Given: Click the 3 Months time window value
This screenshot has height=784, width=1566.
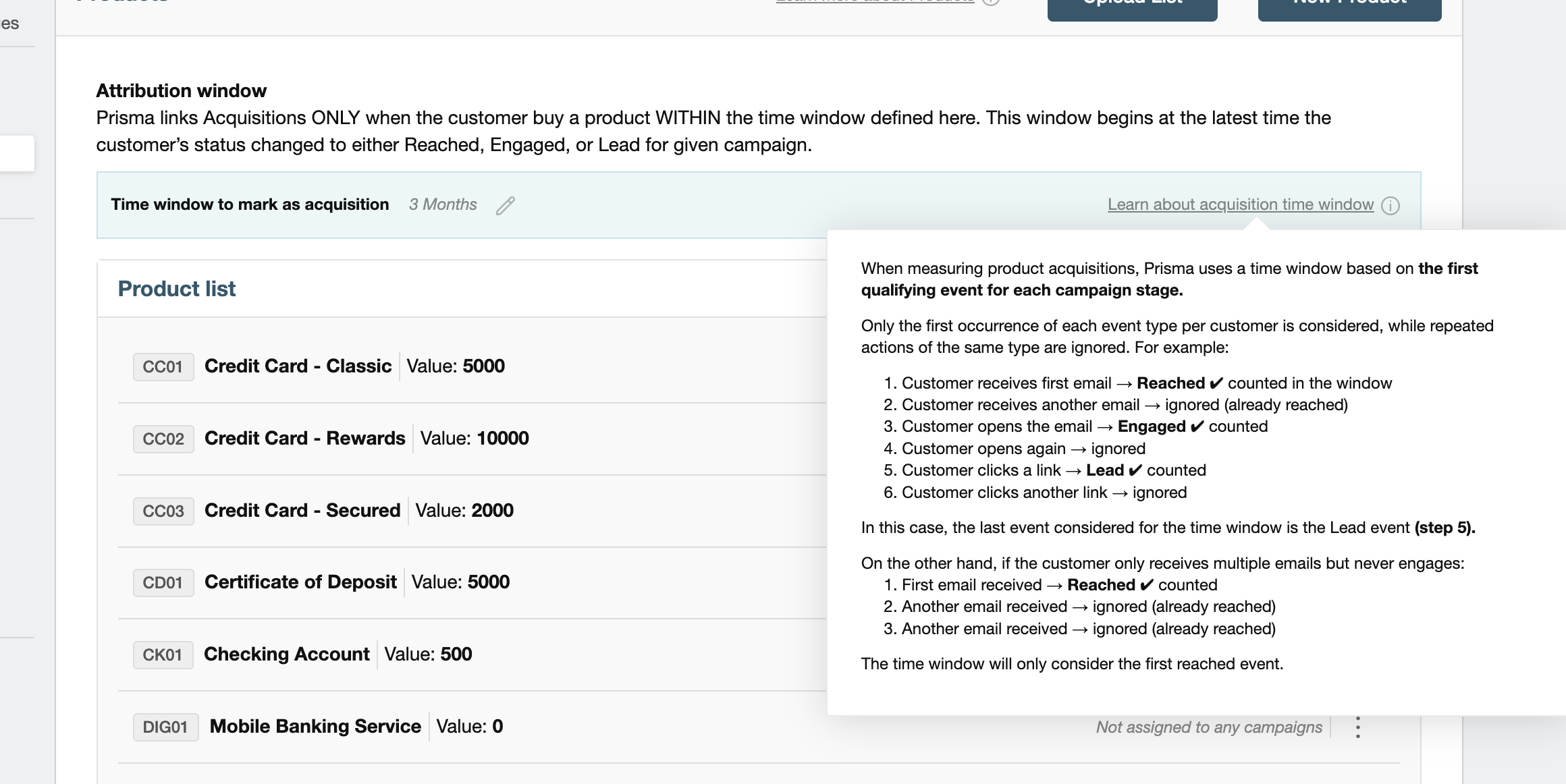Looking at the screenshot, I should click(443, 204).
